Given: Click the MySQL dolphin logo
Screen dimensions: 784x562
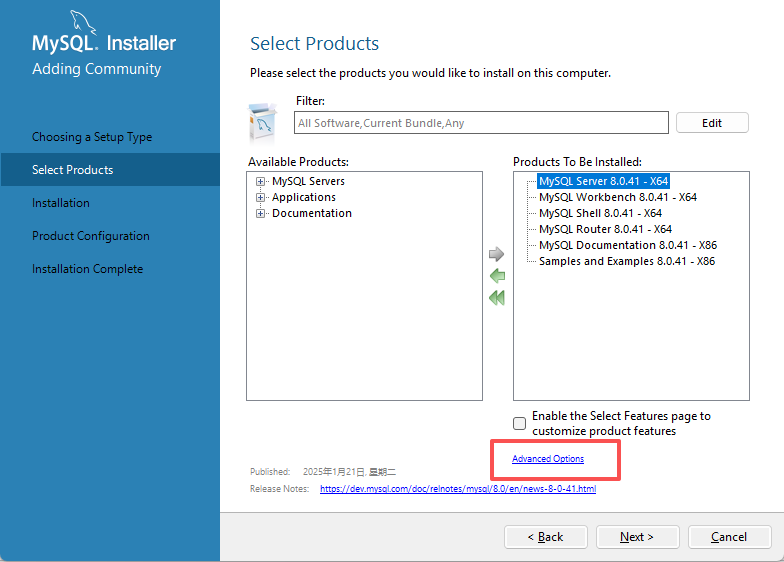Looking at the screenshot, I should tap(86, 24).
